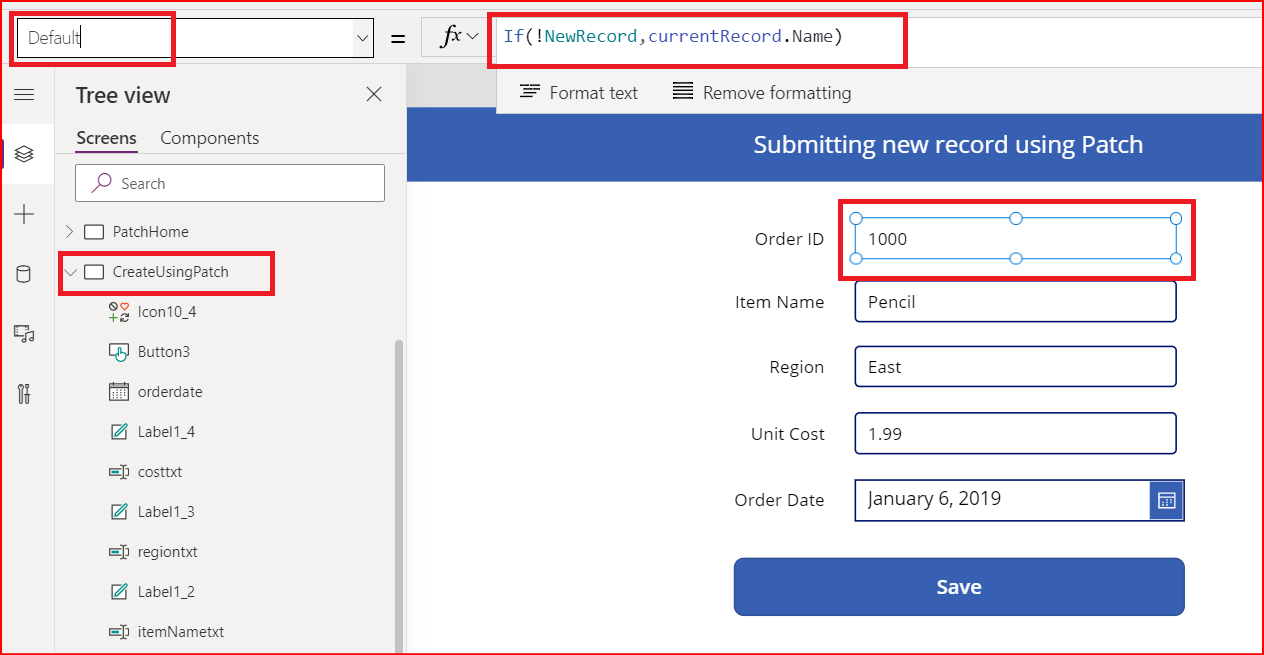1264x655 pixels.
Task: Select Label1_2 in the tree
Action: pos(166,592)
